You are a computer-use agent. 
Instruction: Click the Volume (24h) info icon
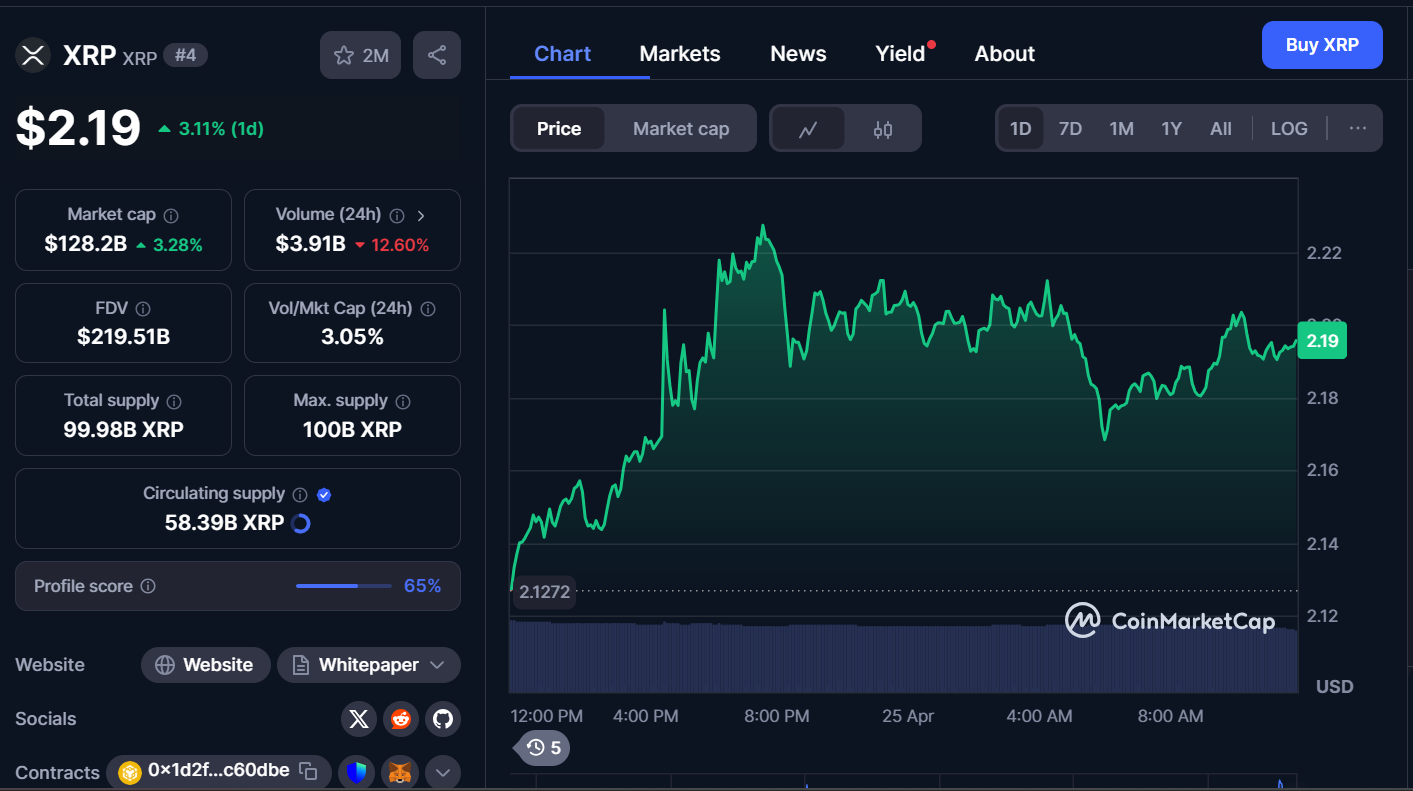397,215
